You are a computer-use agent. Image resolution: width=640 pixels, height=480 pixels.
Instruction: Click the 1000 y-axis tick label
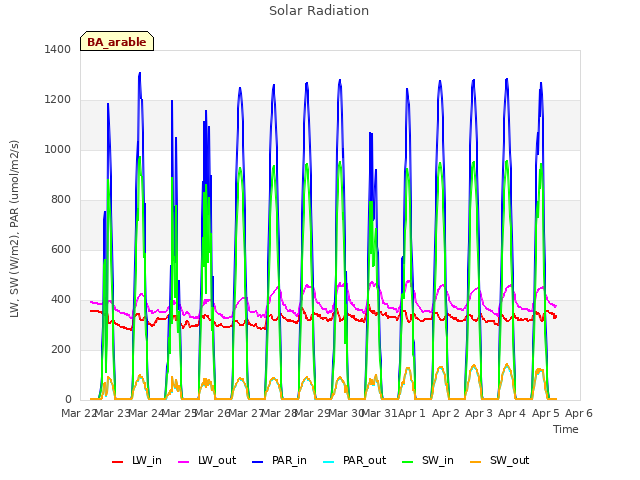[58, 149]
